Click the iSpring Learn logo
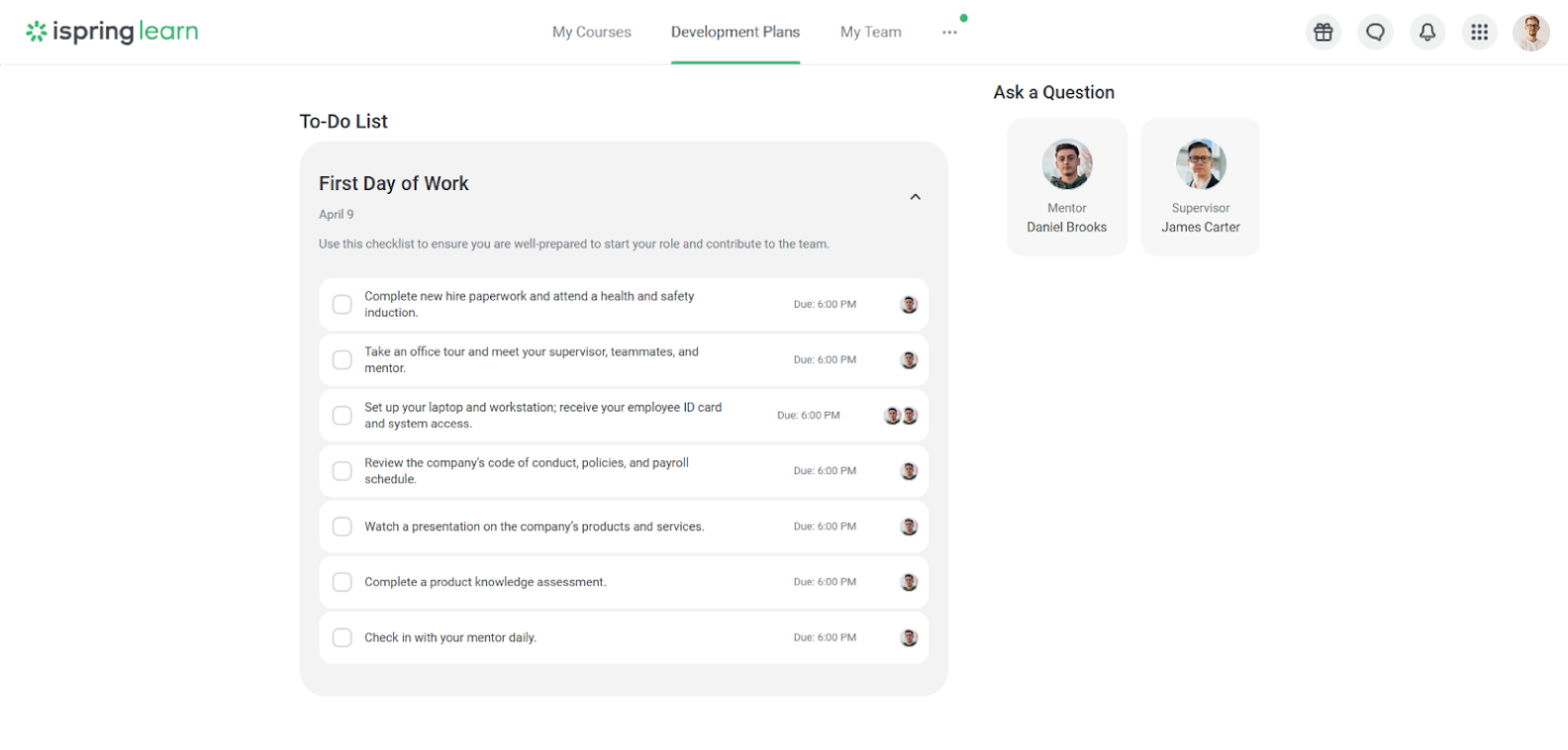The width and height of the screenshot is (1568, 750). click(x=112, y=32)
